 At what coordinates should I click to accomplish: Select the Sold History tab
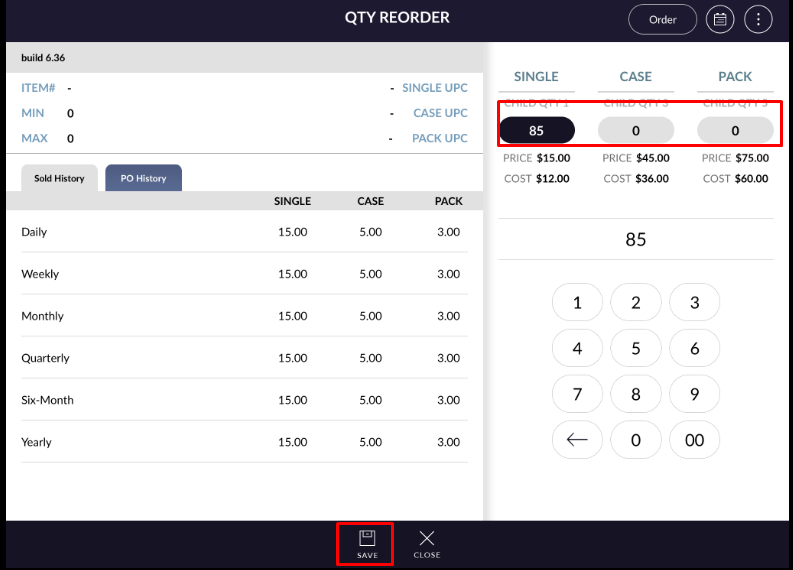coord(59,178)
